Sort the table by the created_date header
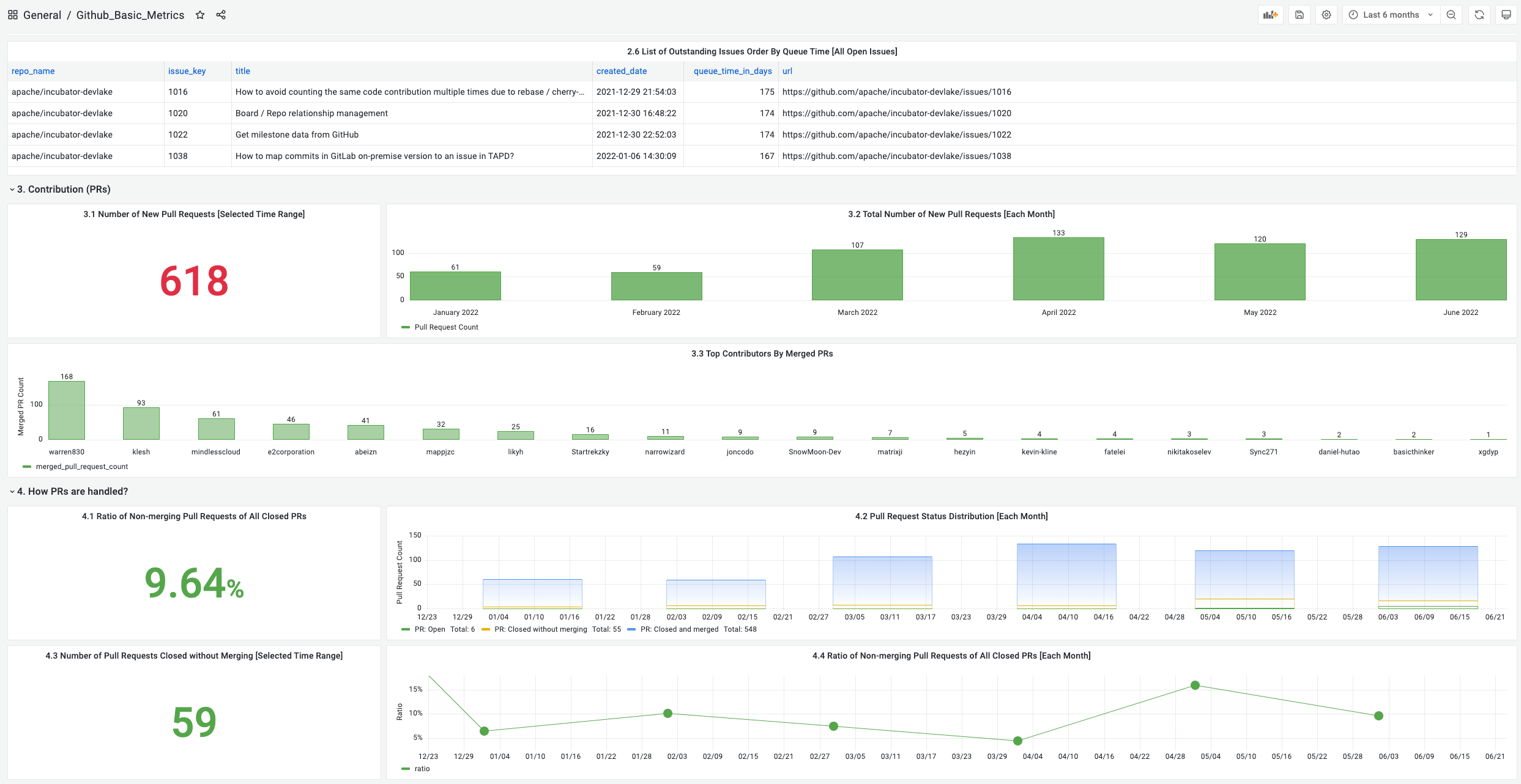Viewport: 1521px width, 784px height. (621, 71)
